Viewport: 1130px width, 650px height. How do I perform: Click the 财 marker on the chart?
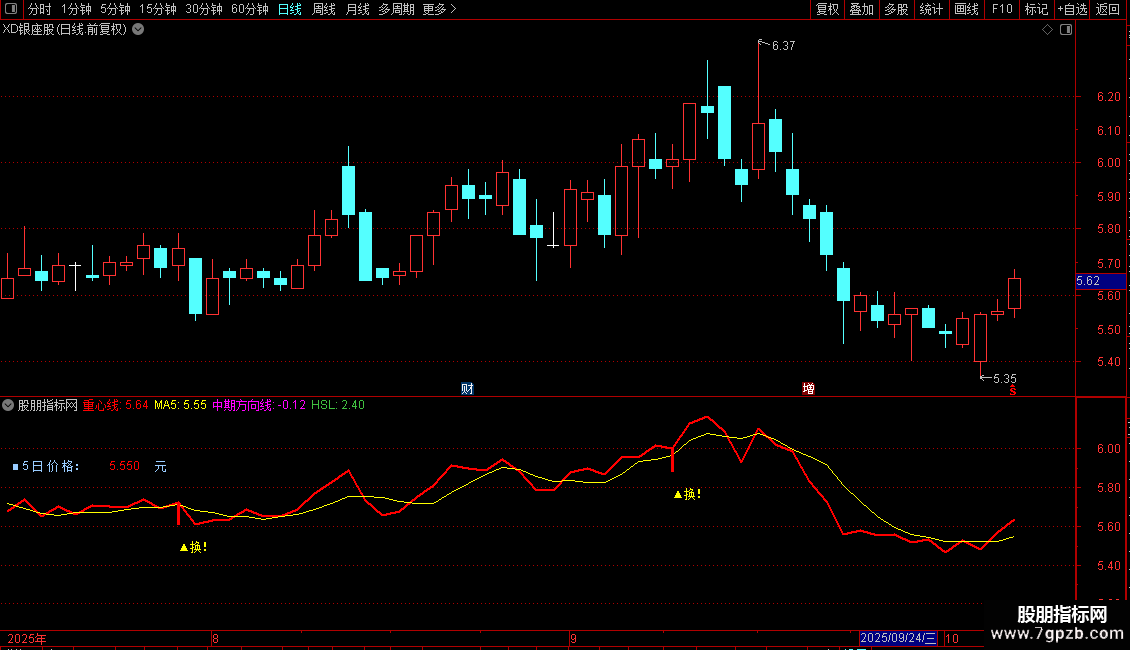point(467,389)
